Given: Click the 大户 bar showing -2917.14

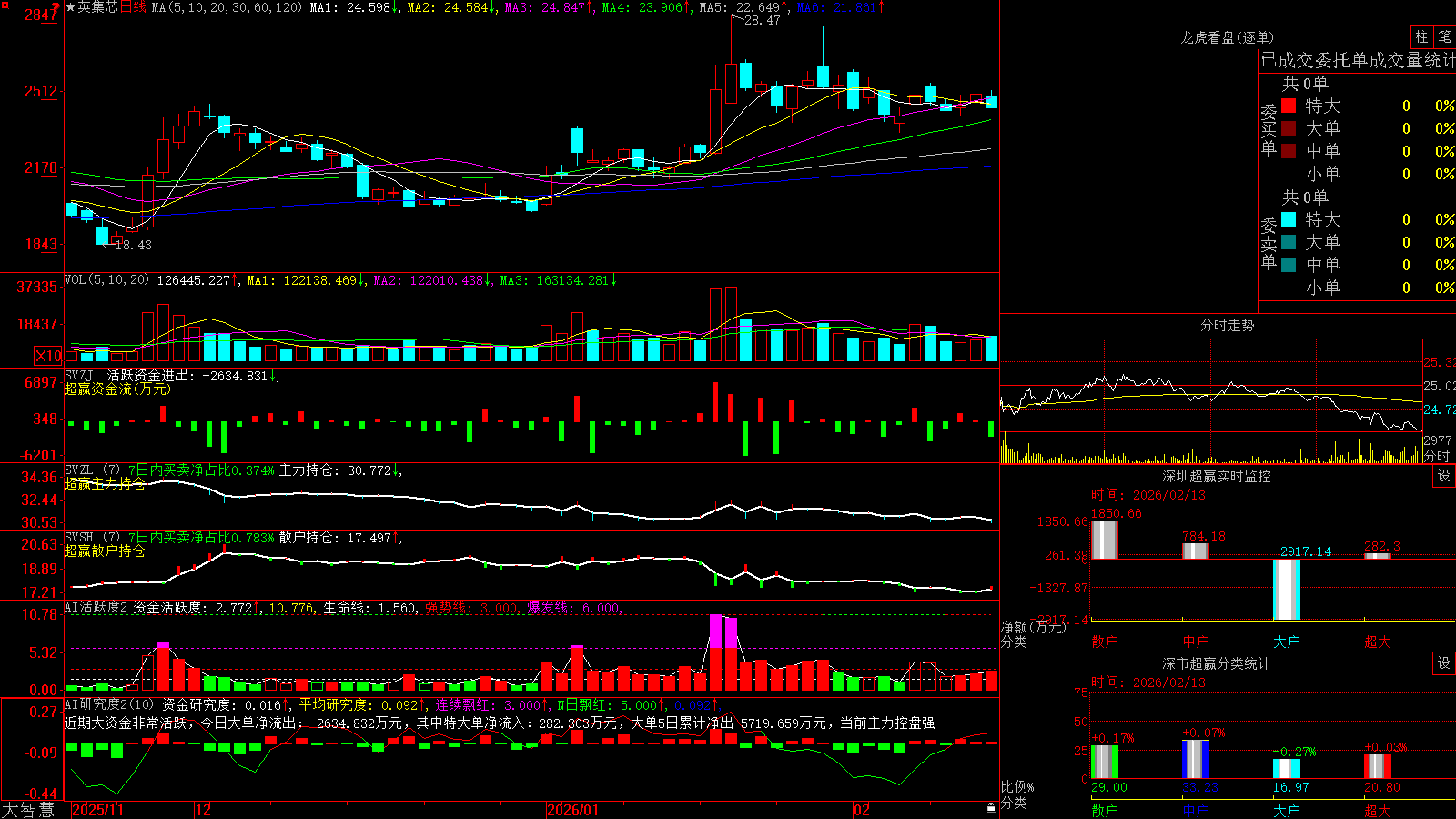Looking at the screenshot, I should tap(1287, 590).
